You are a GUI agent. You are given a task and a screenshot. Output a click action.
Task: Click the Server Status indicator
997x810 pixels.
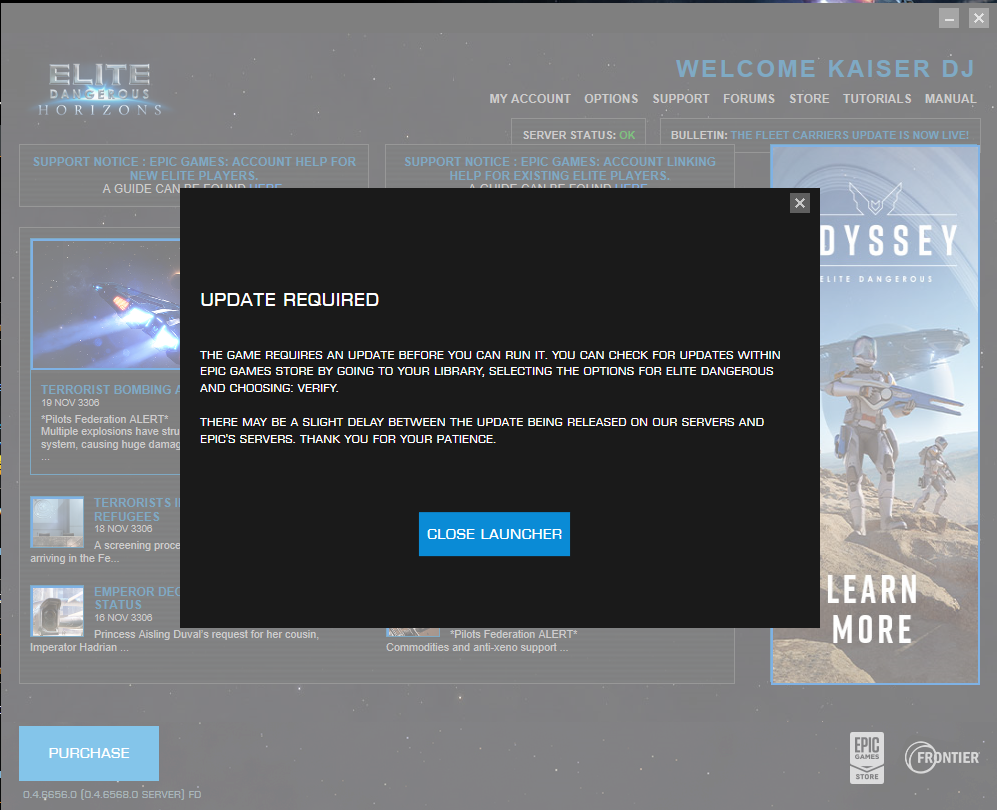pyautogui.click(x=579, y=135)
